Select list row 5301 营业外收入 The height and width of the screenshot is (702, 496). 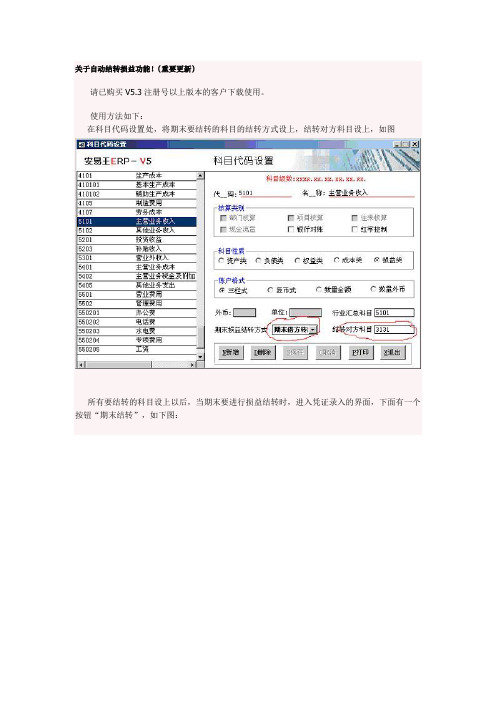point(137,258)
